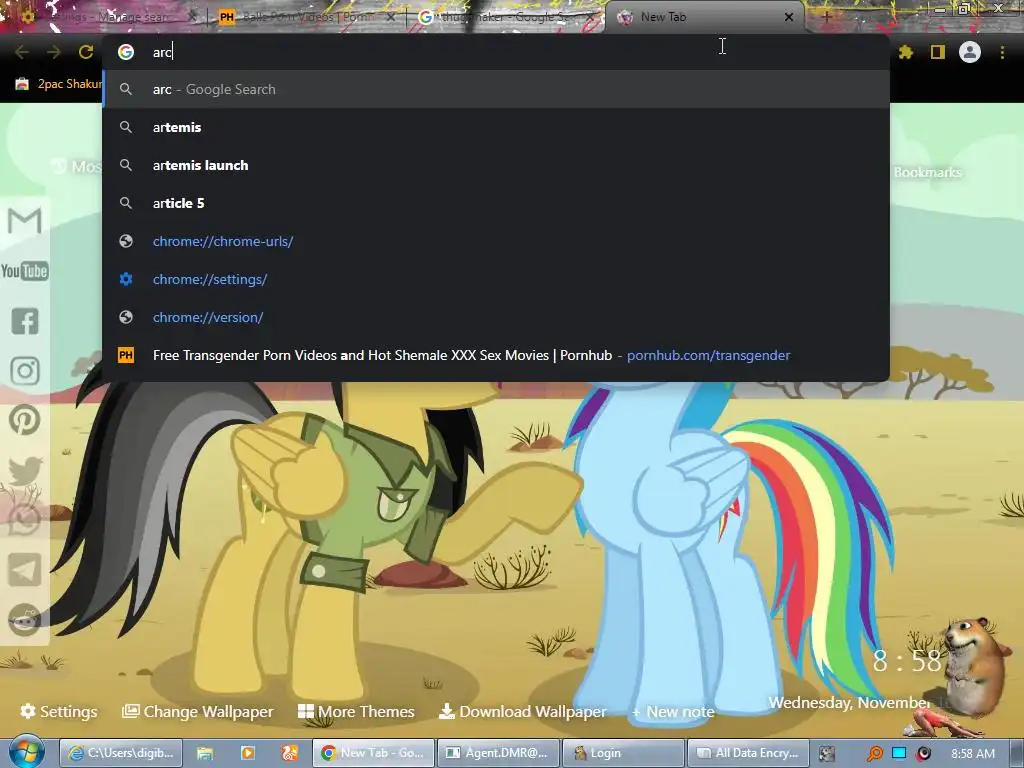Open Gmail from the sidebar
This screenshot has height=768, width=1024.
[x=25, y=221]
